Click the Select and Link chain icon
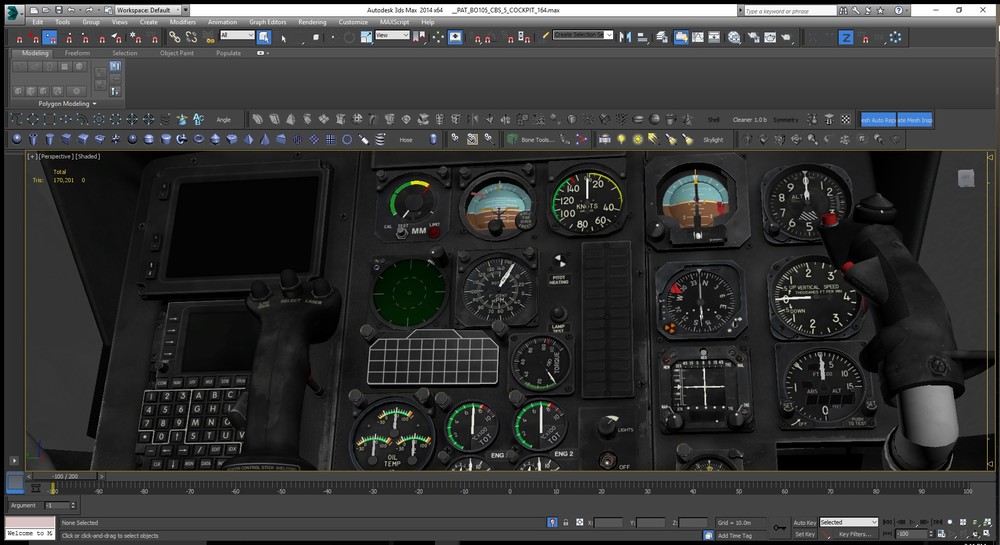 175,37
